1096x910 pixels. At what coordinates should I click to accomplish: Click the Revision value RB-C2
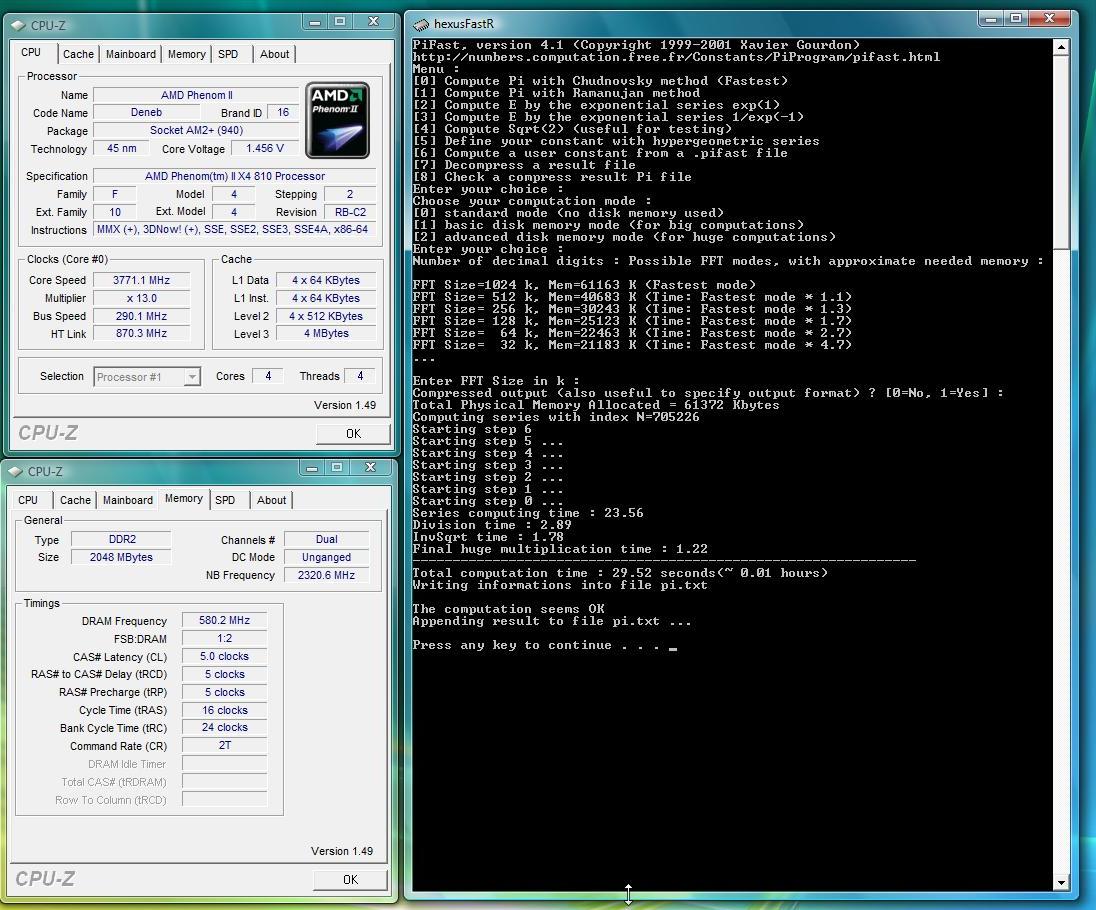pos(350,212)
